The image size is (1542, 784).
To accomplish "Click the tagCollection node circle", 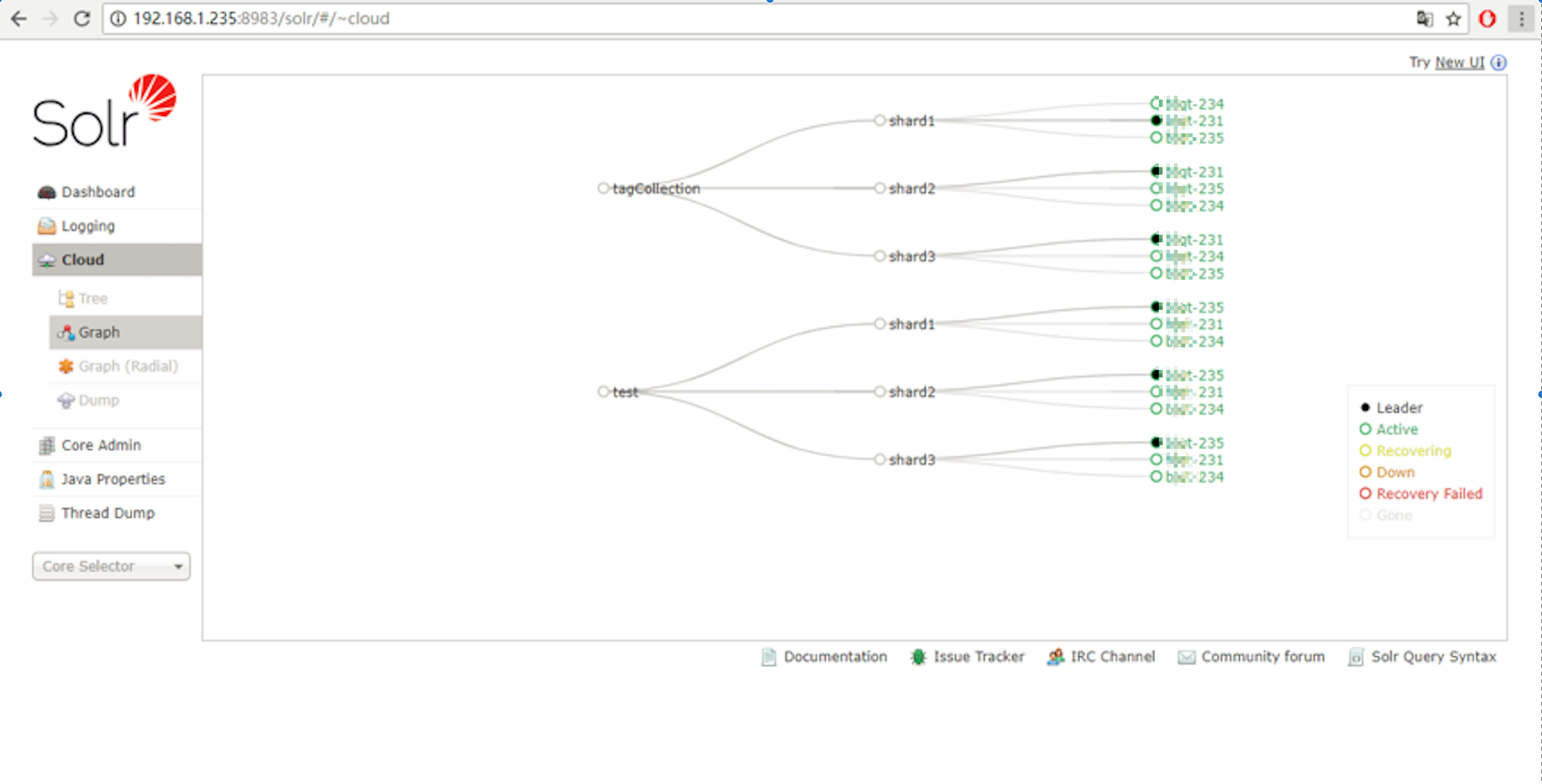I will (603, 188).
